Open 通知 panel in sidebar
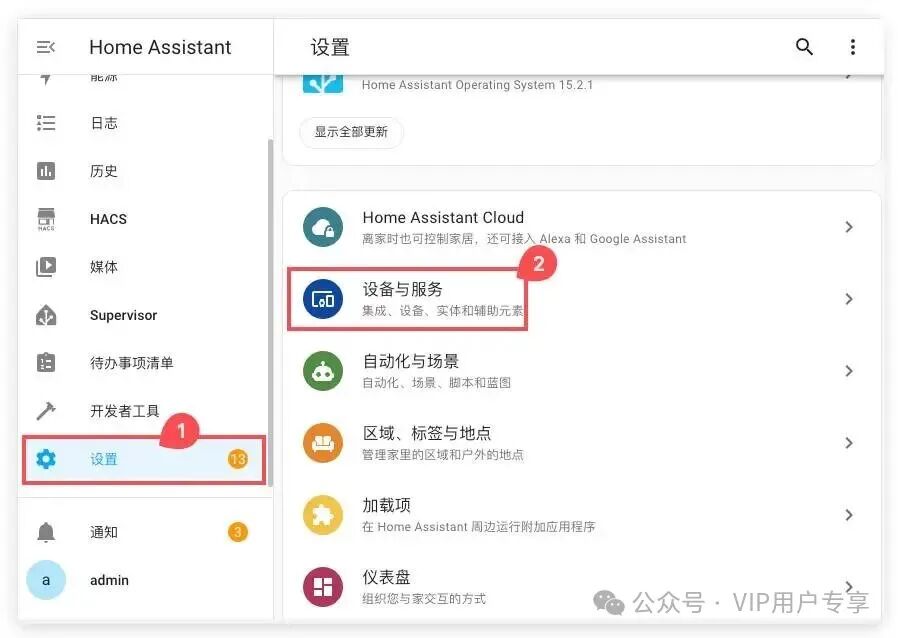 [x=143, y=532]
